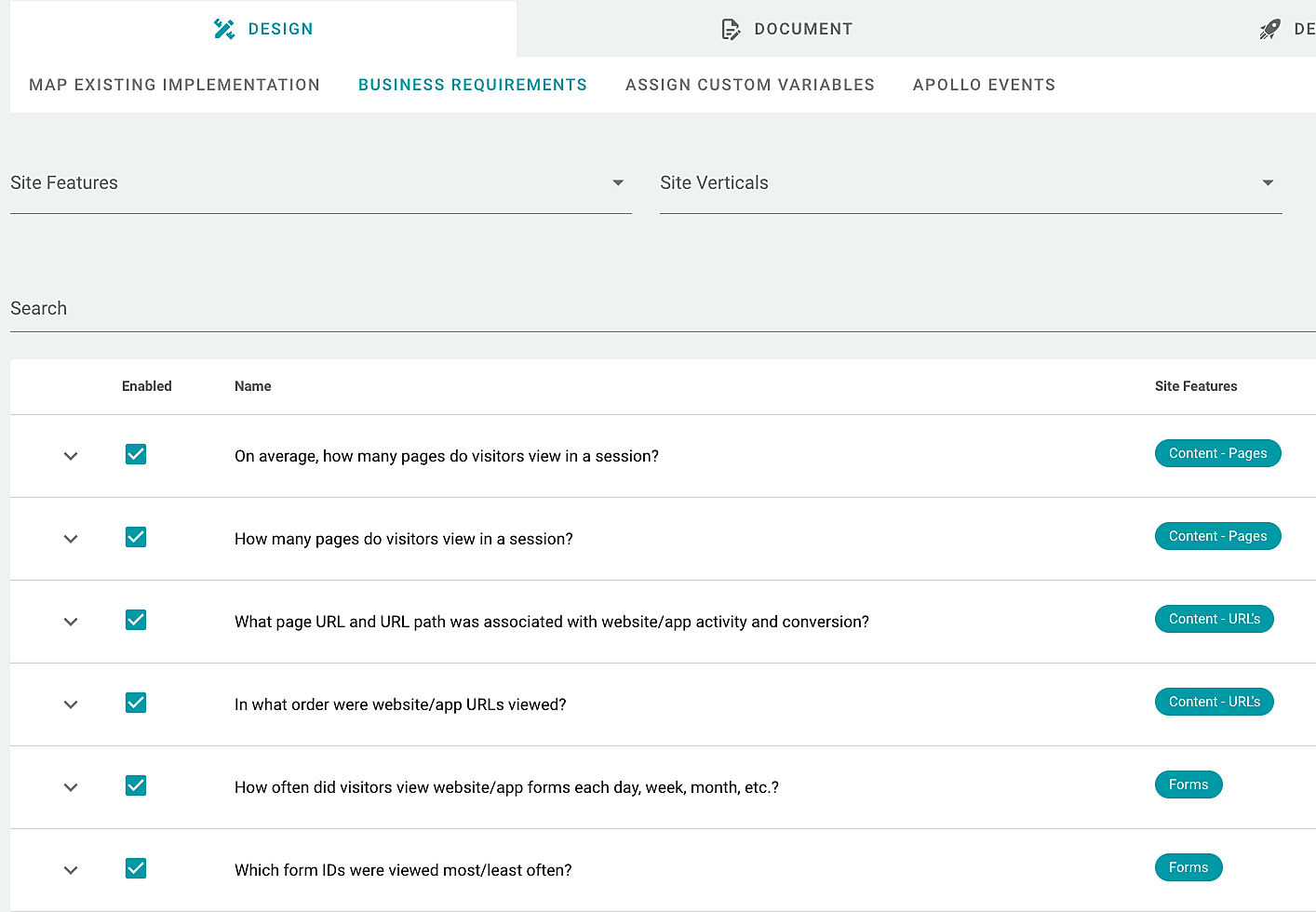This screenshot has height=912, width=1316.
Task: Expand row 'On average, how many pages'
Action: coord(71,456)
